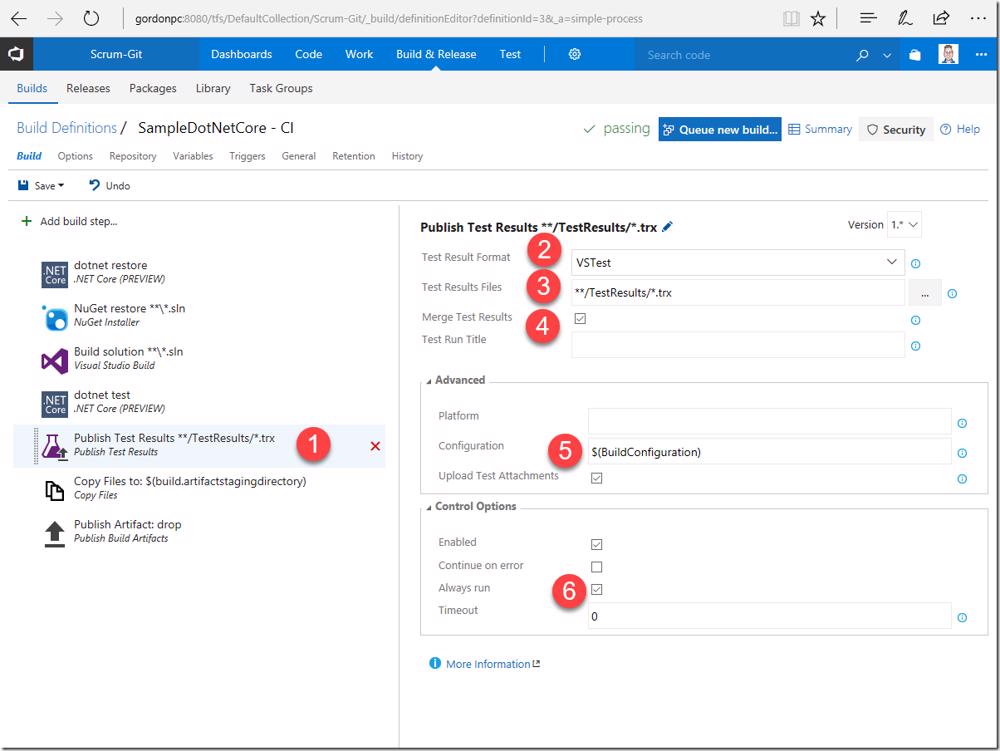Screen dimensions: 1000x751
Task: Click Undo button
Action: point(109,186)
